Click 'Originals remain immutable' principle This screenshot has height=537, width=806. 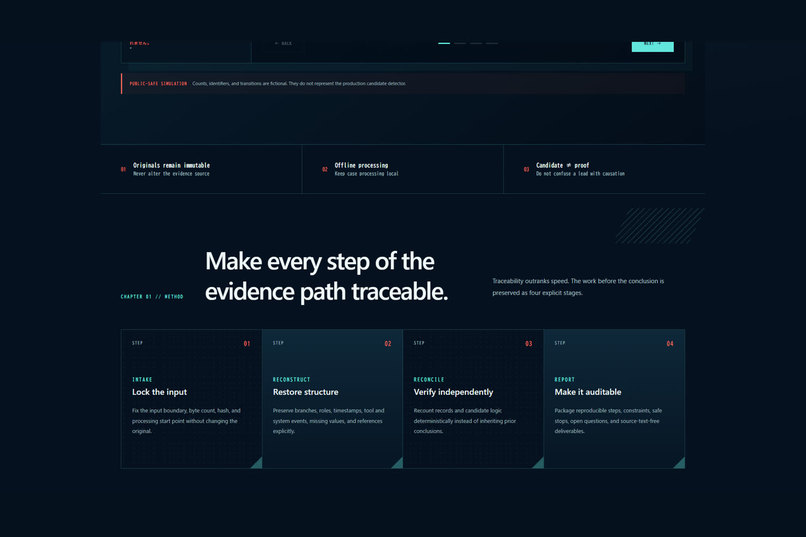coord(171,165)
